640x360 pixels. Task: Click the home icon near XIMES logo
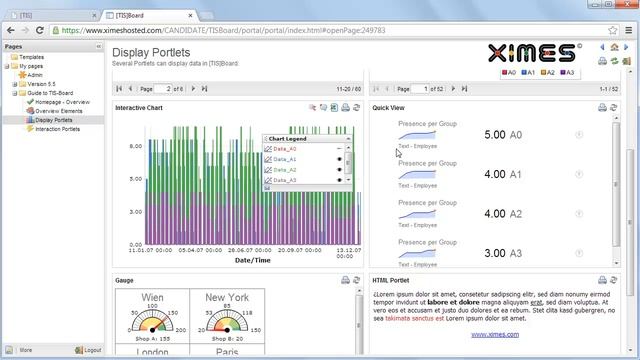(x=614, y=47)
